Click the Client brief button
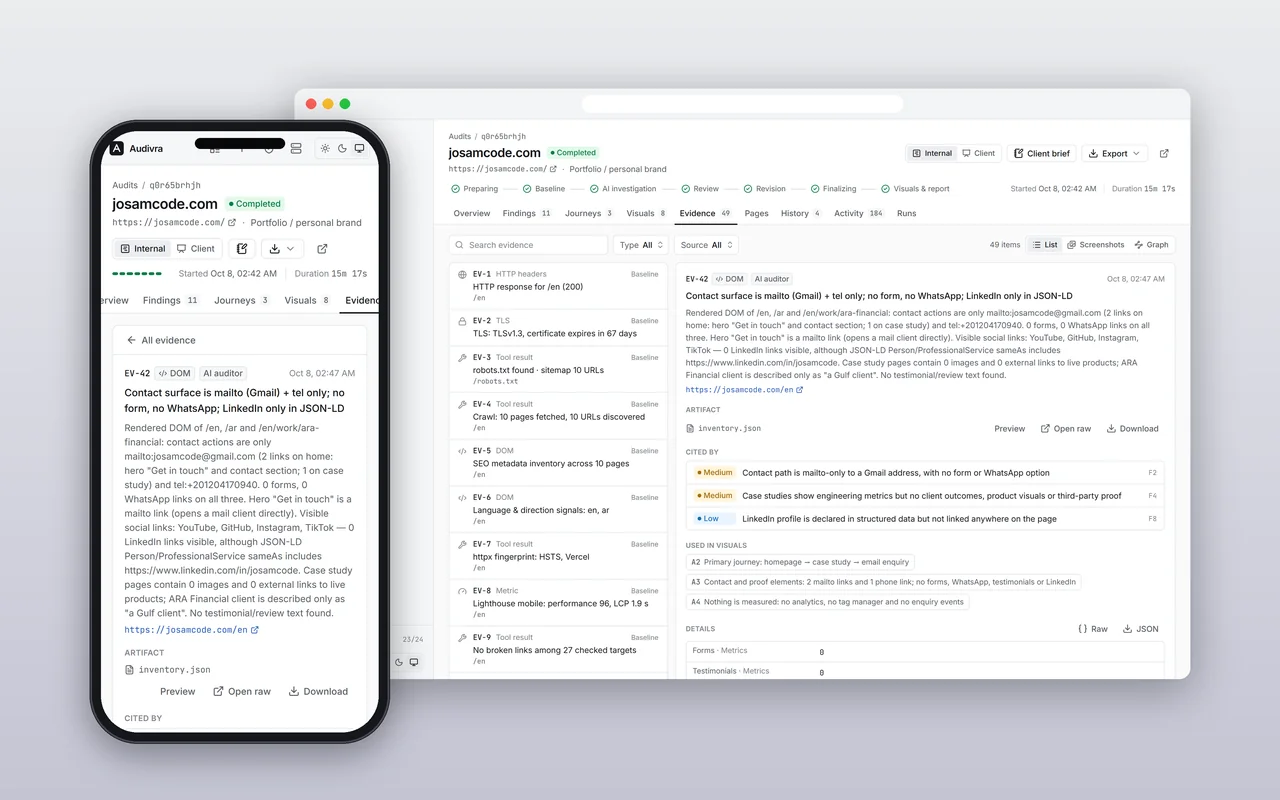Screen dimensions: 1280x800 click(x=1041, y=153)
